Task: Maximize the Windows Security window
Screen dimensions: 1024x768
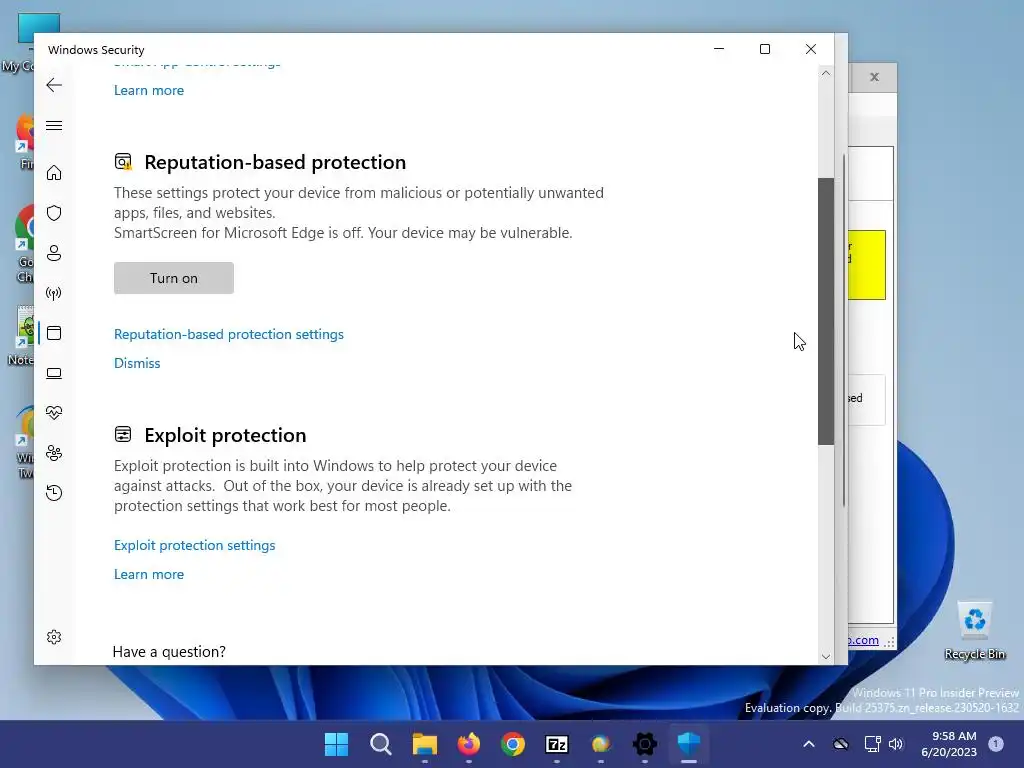Action: (x=765, y=49)
